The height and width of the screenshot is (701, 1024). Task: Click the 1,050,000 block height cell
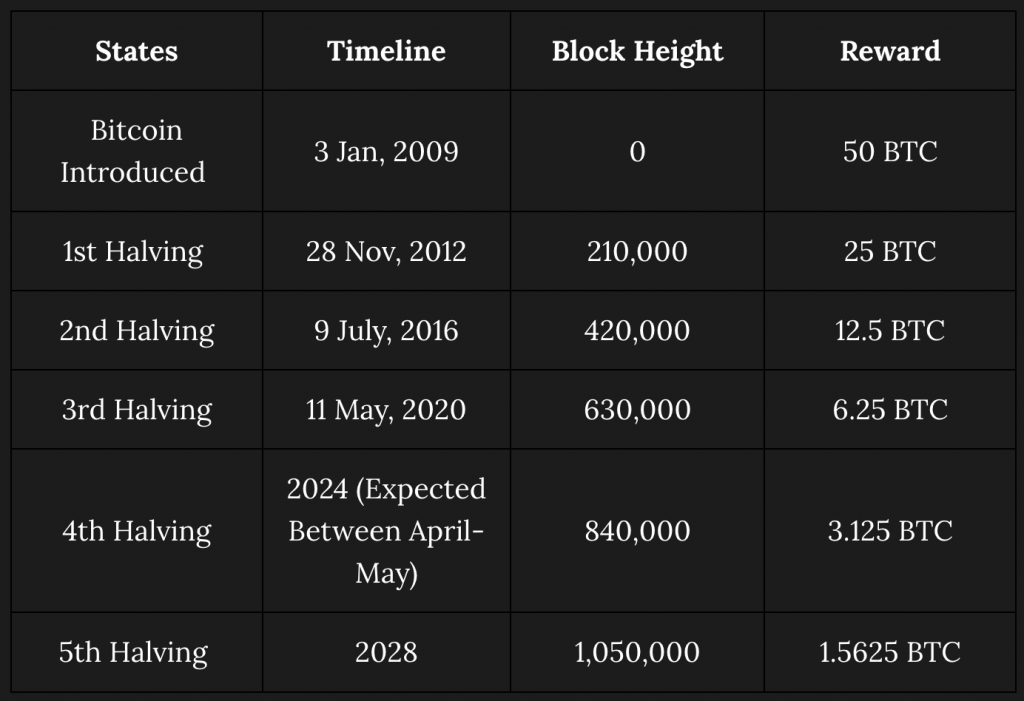tap(637, 652)
